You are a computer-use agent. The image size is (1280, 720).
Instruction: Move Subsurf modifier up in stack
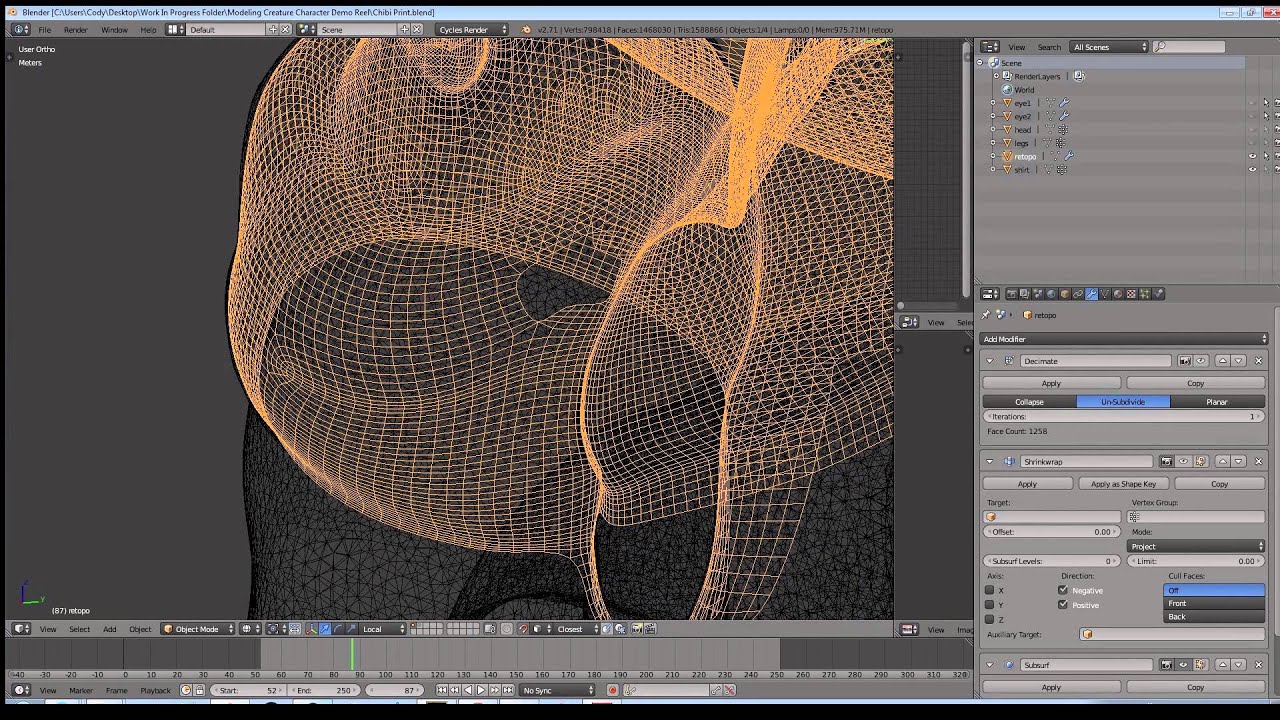[x=1222, y=665]
